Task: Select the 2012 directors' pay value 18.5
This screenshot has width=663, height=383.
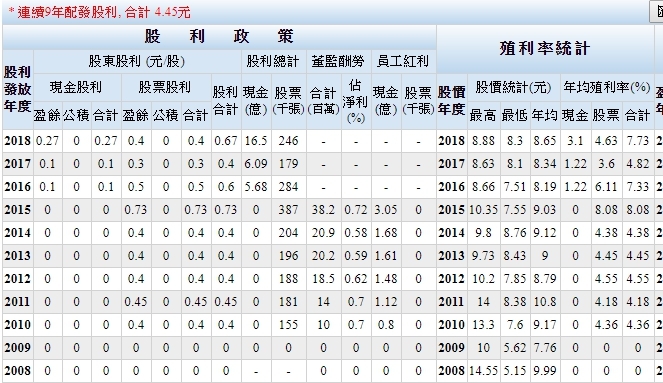Action: [323, 279]
